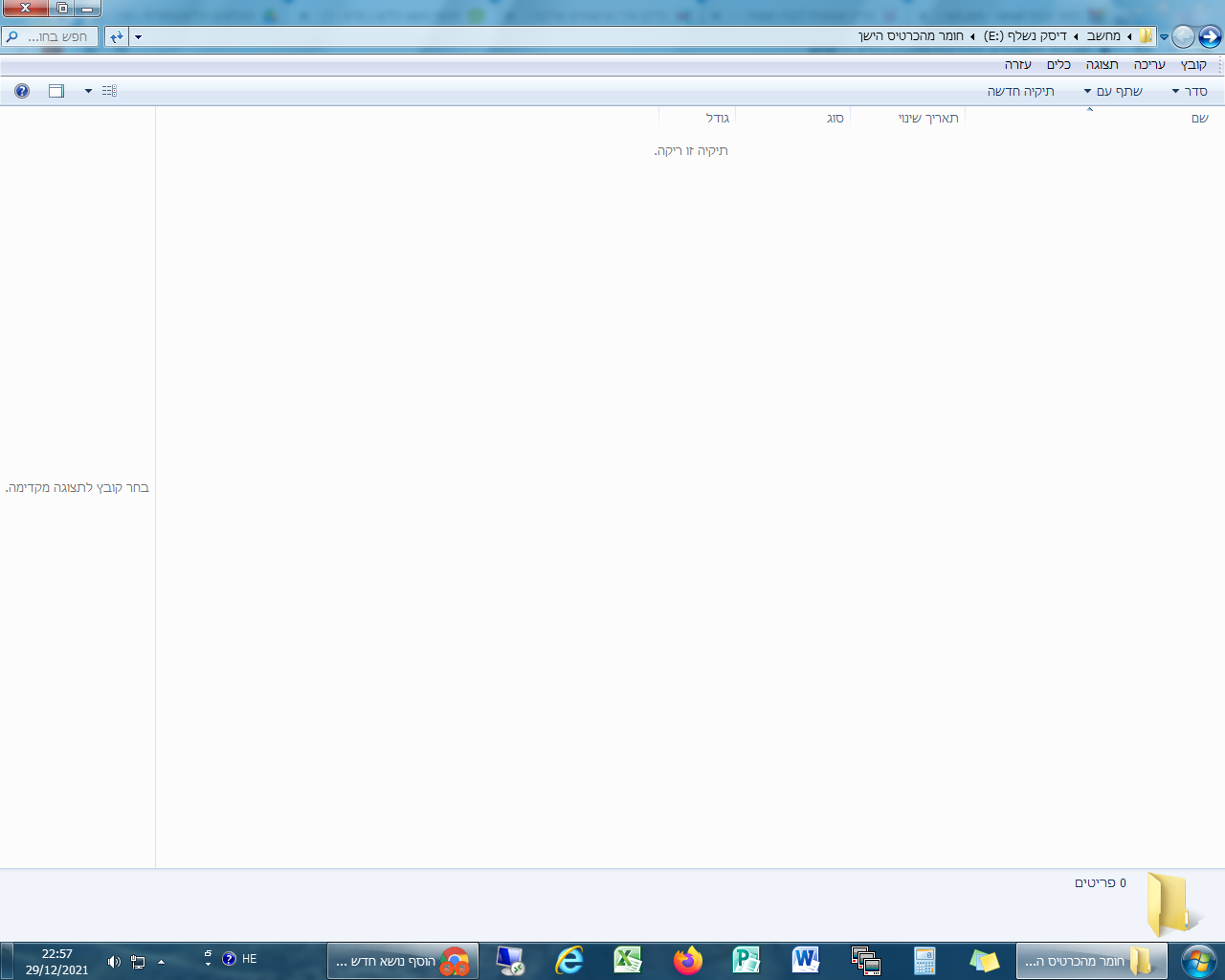Screen dimensions: 1225x980
Task: Open the 'קובץ' menu
Action: click(x=1193, y=64)
